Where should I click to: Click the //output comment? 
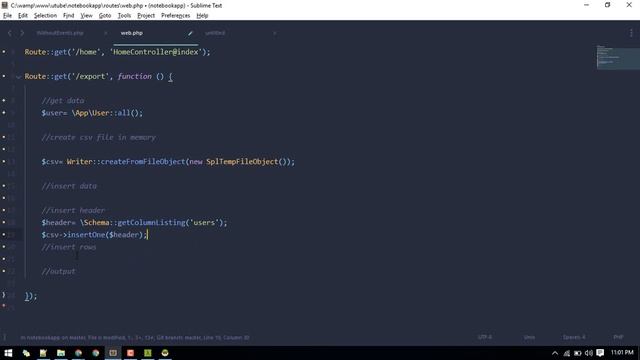tap(58, 271)
